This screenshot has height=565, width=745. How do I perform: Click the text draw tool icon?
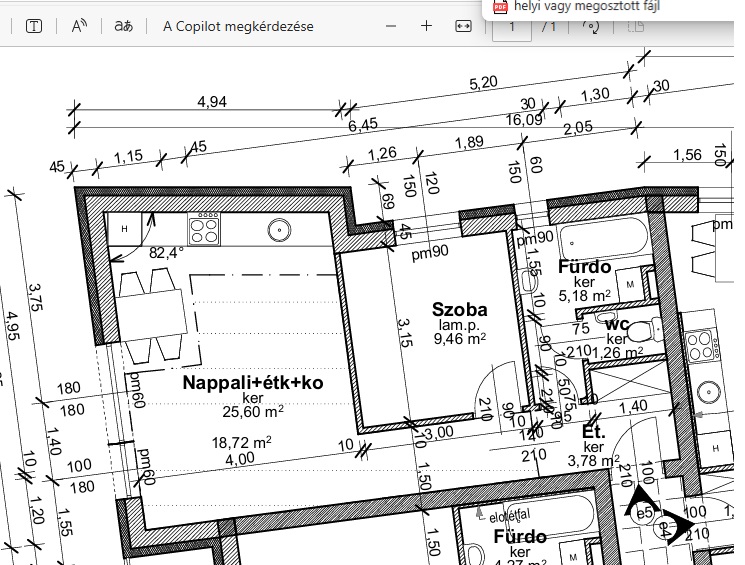[x=34, y=26]
